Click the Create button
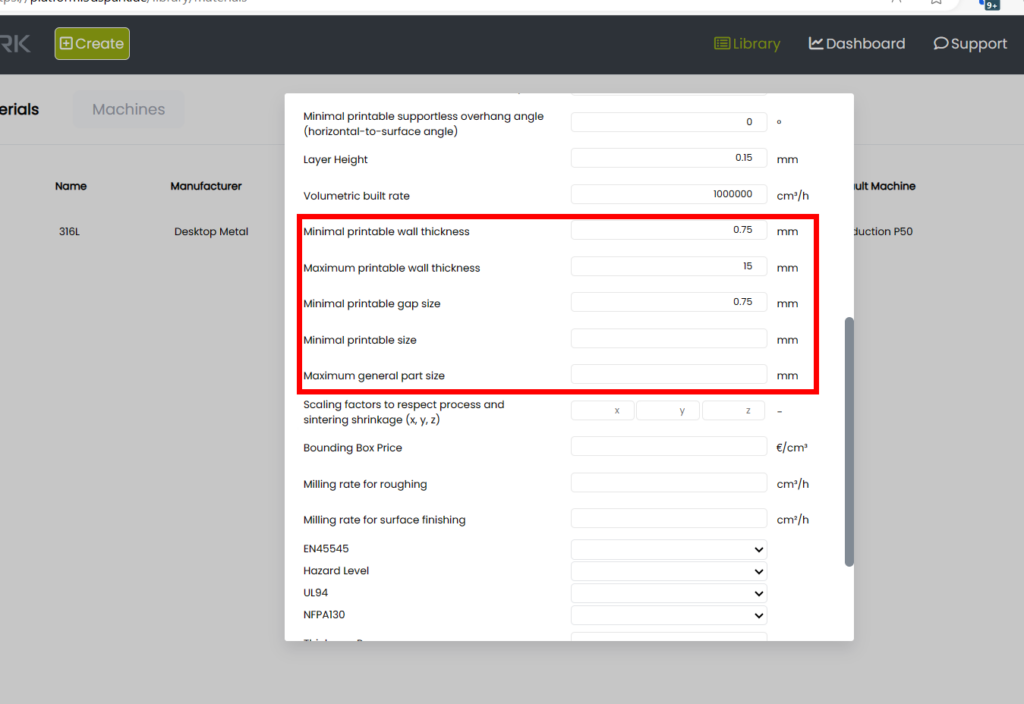1024x704 pixels. click(x=92, y=43)
